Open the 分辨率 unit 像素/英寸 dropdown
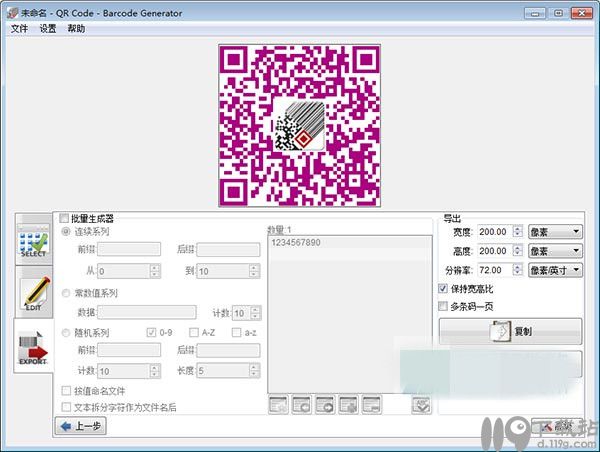The width and height of the screenshot is (600, 452). 555,270
